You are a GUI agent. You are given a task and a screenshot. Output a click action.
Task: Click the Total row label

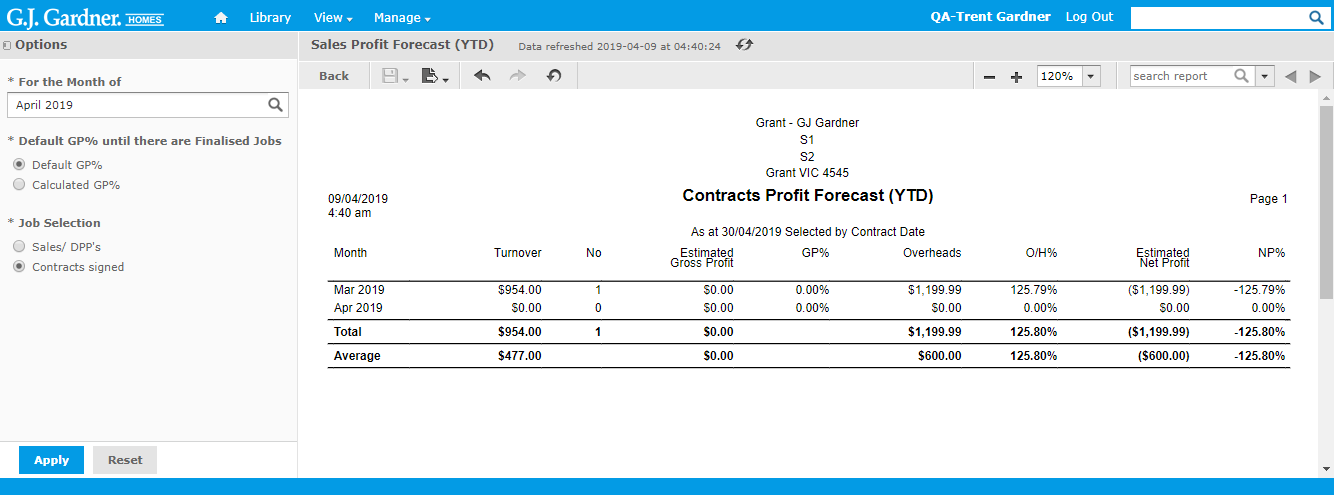coord(348,332)
